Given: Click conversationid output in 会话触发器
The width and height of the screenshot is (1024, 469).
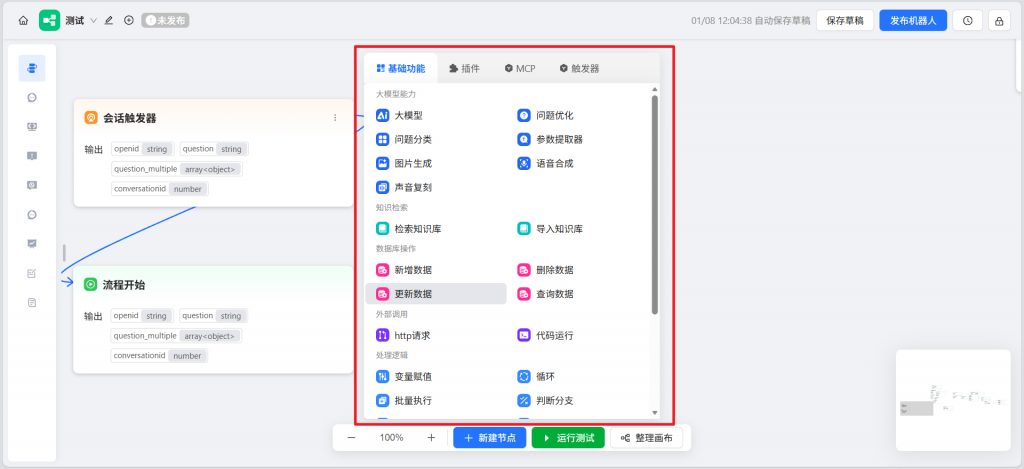Looking at the screenshot, I should [160, 189].
